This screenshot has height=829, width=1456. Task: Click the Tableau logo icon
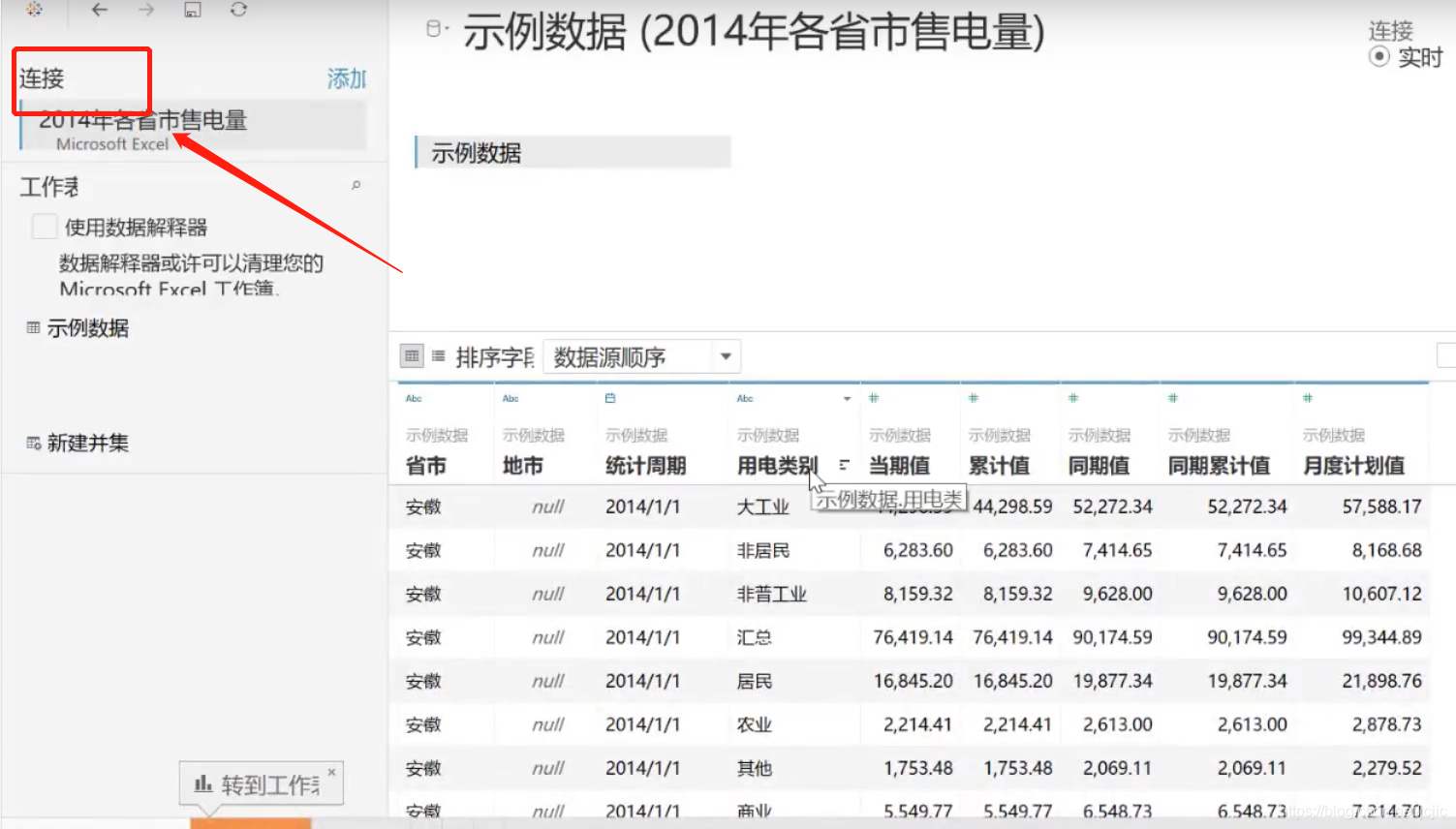coord(34,9)
